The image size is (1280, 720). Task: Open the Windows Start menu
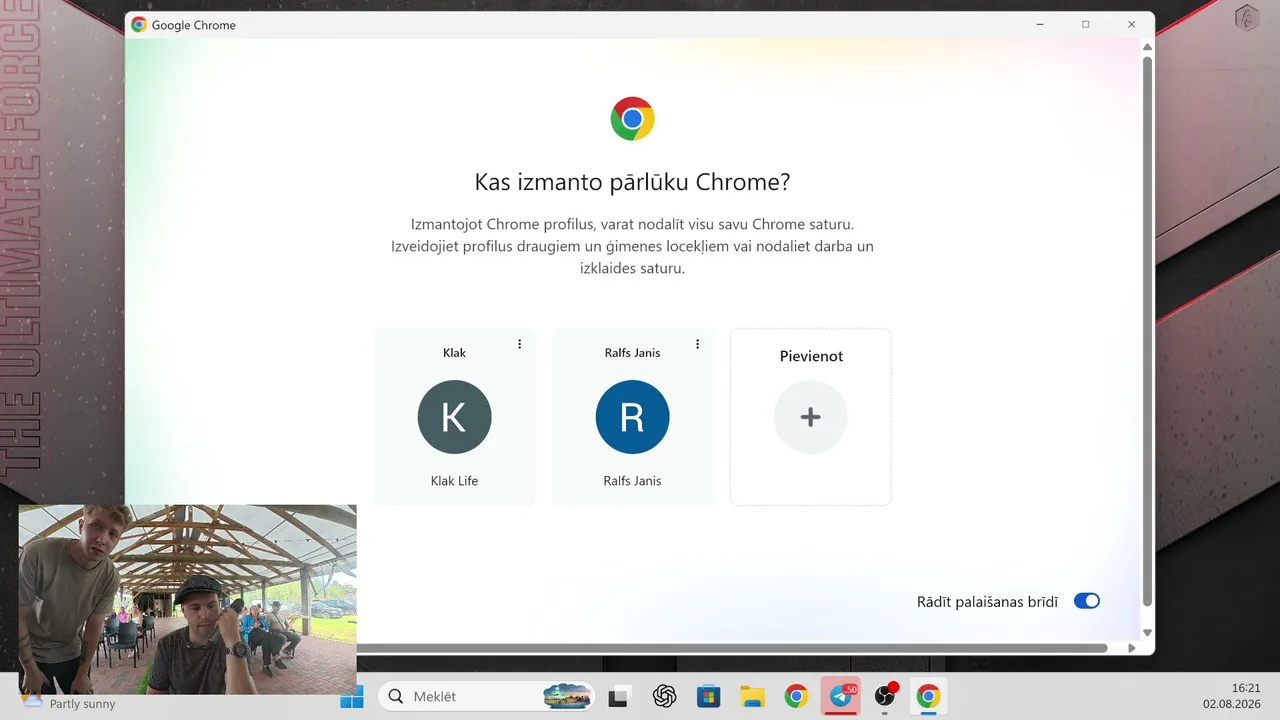[x=352, y=697]
